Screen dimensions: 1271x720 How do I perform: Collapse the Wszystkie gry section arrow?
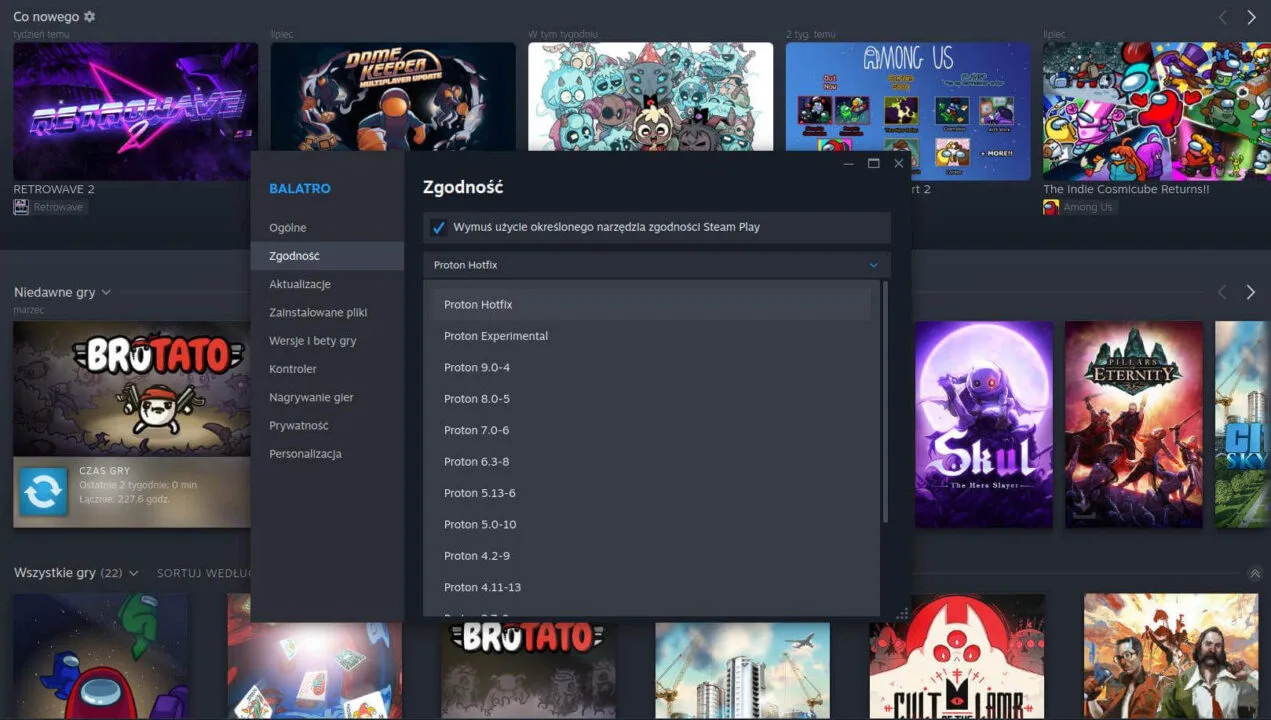(x=1254, y=574)
